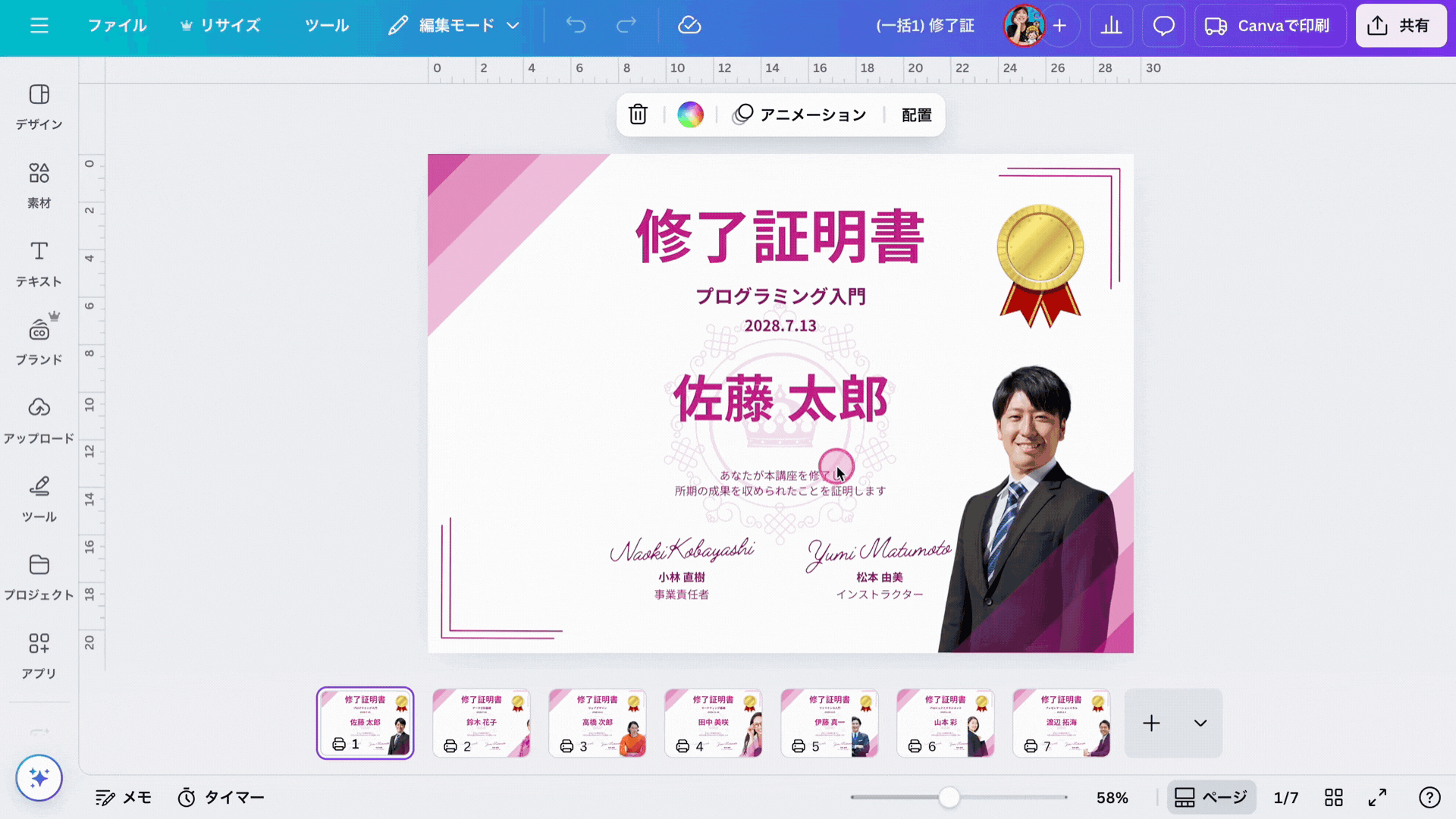
Task: Switch to grid view of pages
Action: (1333, 797)
